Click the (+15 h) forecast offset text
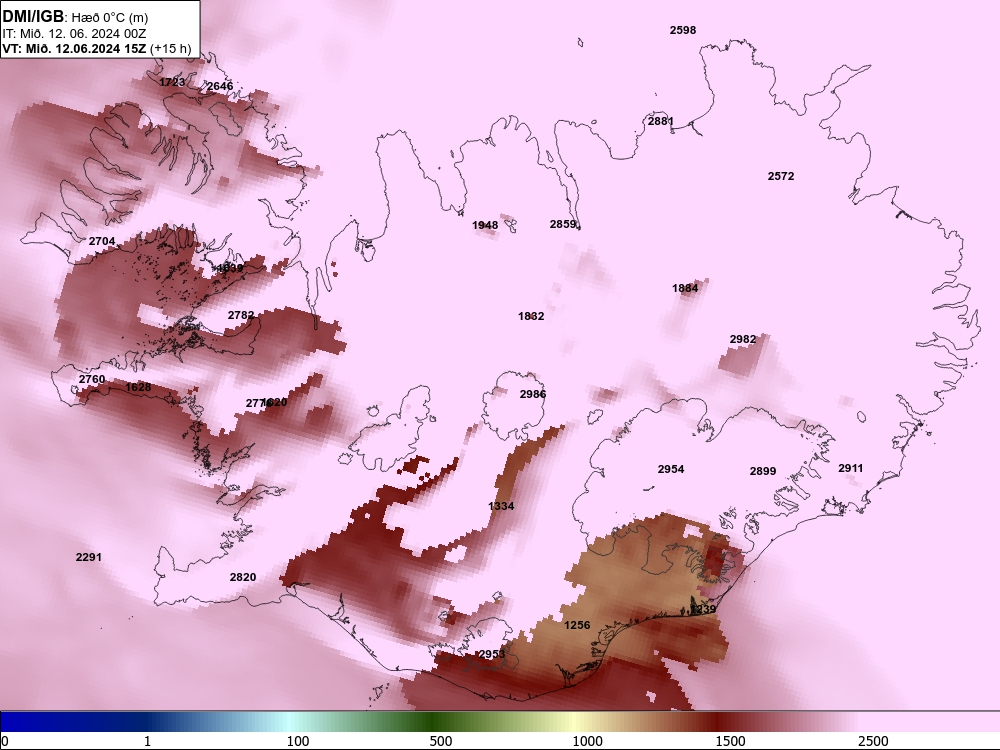 pyautogui.click(x=170, y=48)
